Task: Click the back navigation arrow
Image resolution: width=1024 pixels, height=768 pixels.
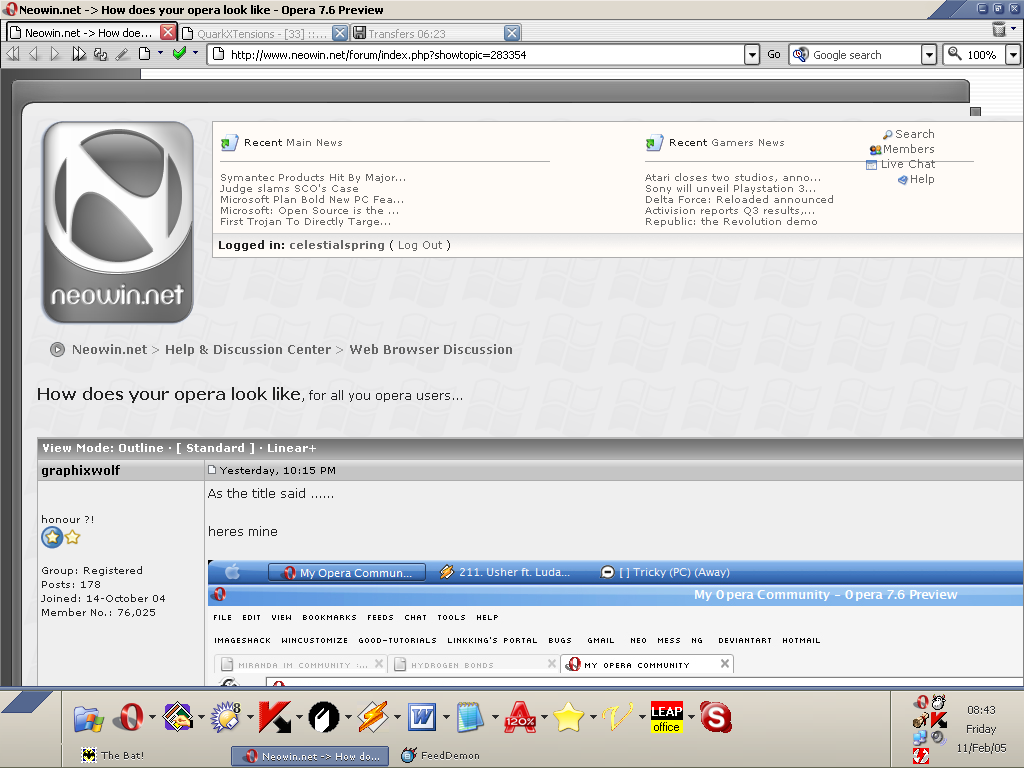Action: [x=34, y=54]
